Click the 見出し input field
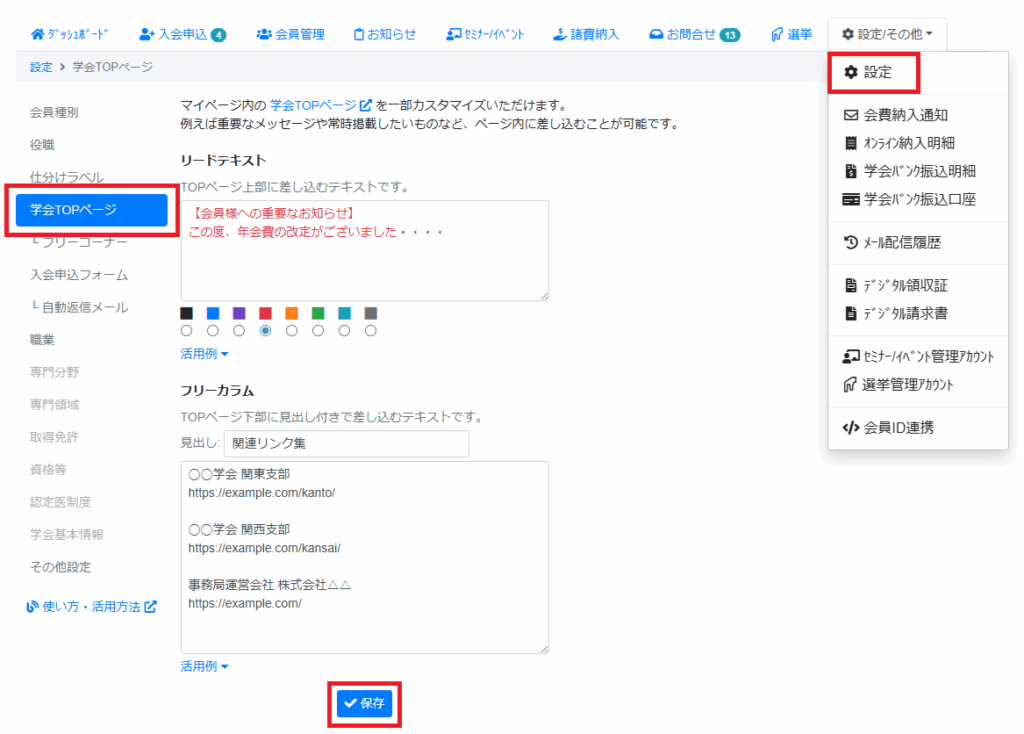 tap(346, 444)
